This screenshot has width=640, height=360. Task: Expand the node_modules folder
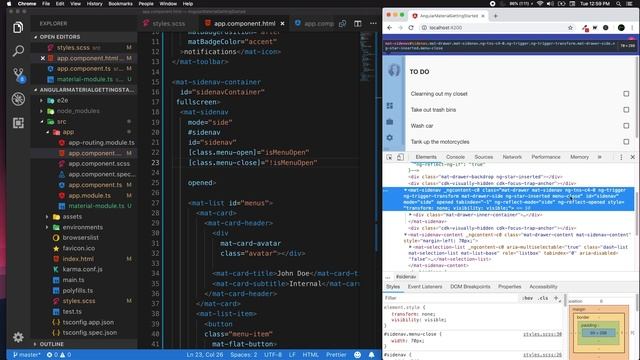42,111
